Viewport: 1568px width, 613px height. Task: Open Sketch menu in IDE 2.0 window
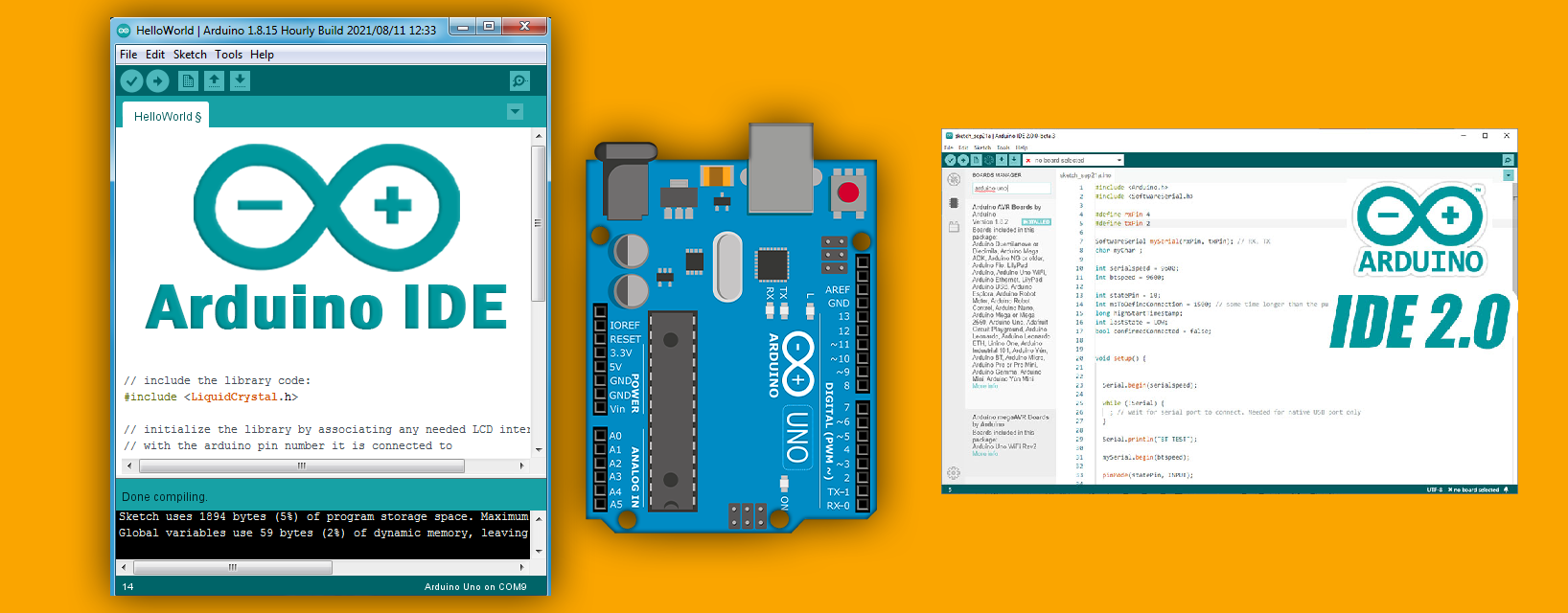pos(982,148)
